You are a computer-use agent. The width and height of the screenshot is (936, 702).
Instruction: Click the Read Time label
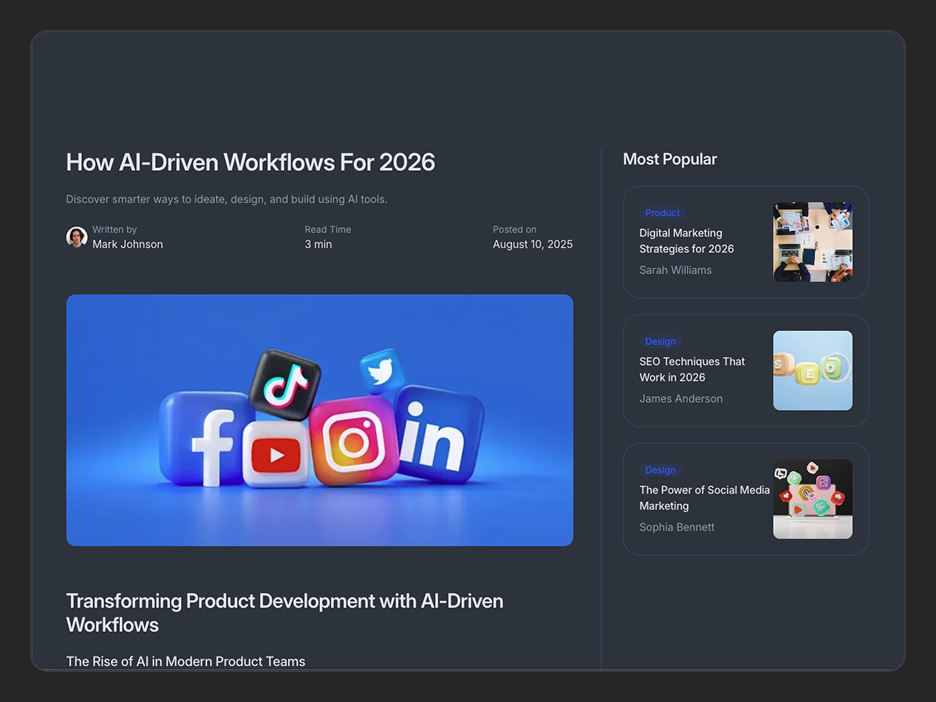point(328,229)
